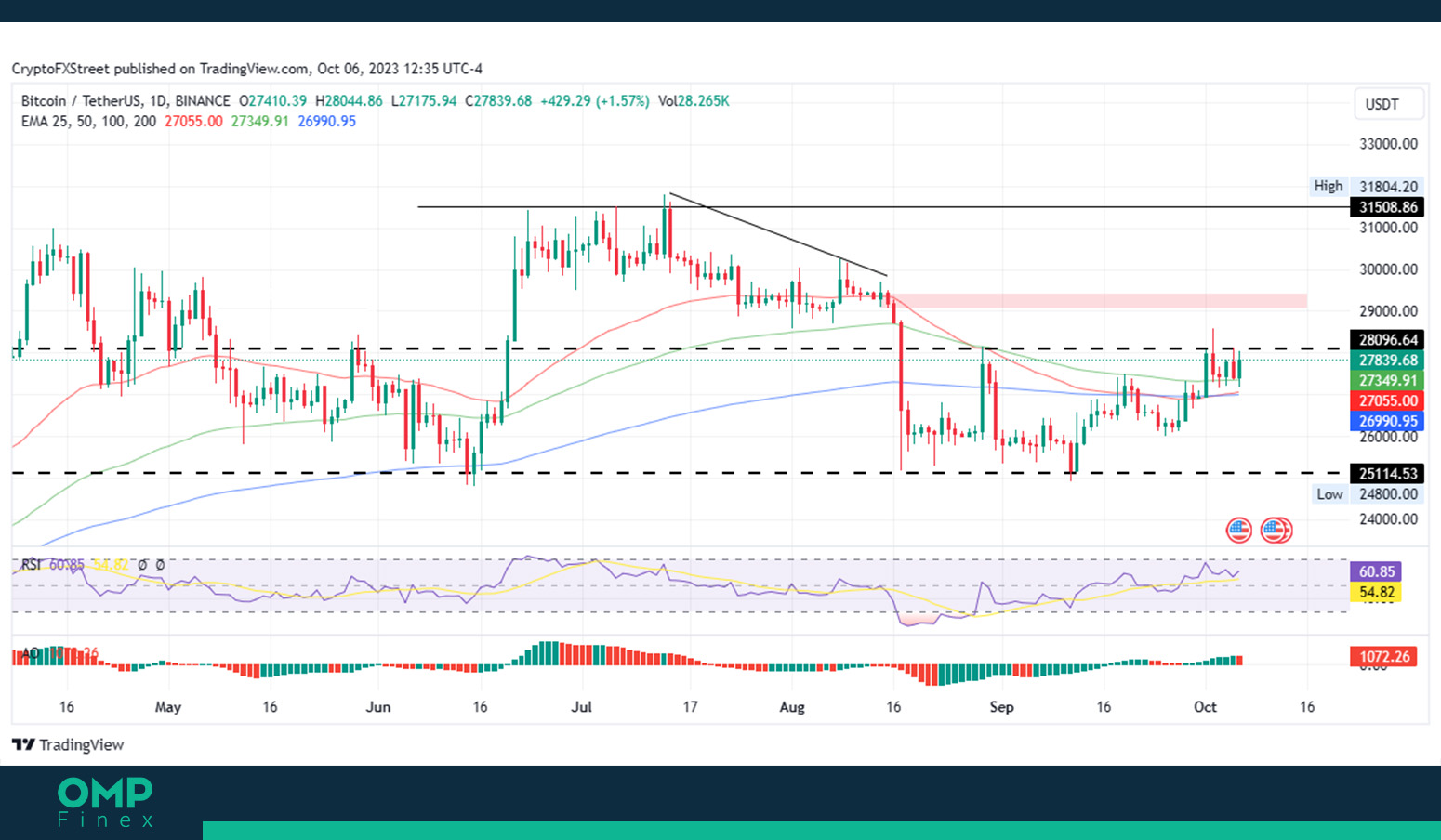
Task: Click the 24800.00 low price label
Action: pyautogui.click(x=1388, y=494)
